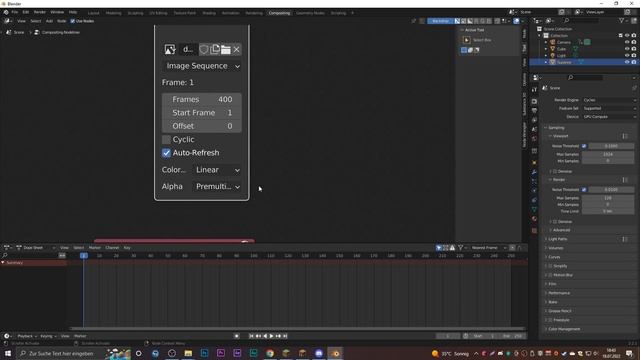The width and height of the screenshot is (640, 360).
Task: Switch to the Geometry Nodes workspace tab
Action: coord(310,13)
